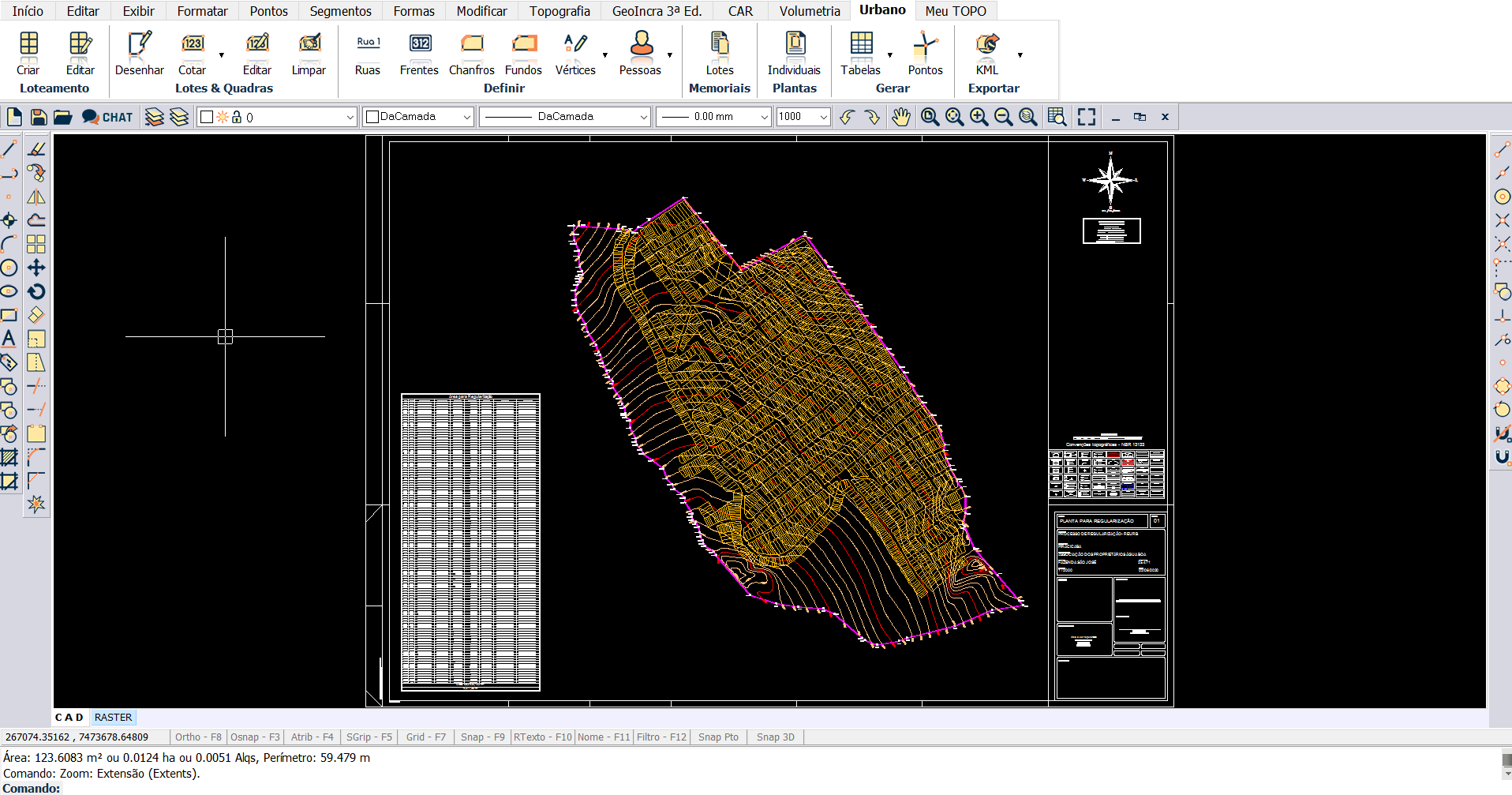Toggle fullscreen view icon

(x=1087, y=117)
